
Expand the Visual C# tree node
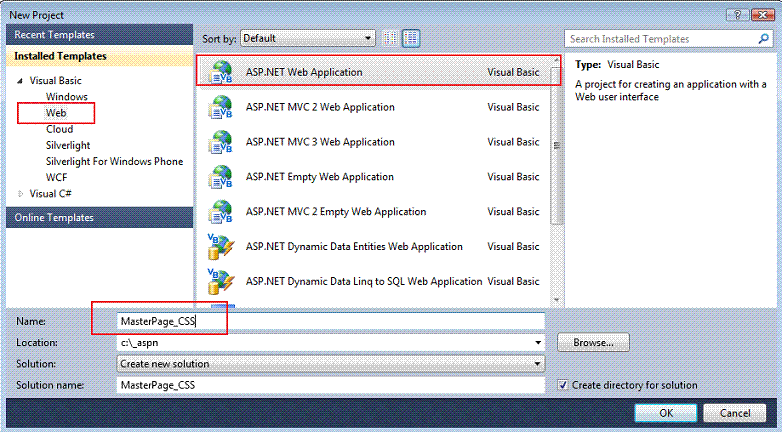(20, 194)
